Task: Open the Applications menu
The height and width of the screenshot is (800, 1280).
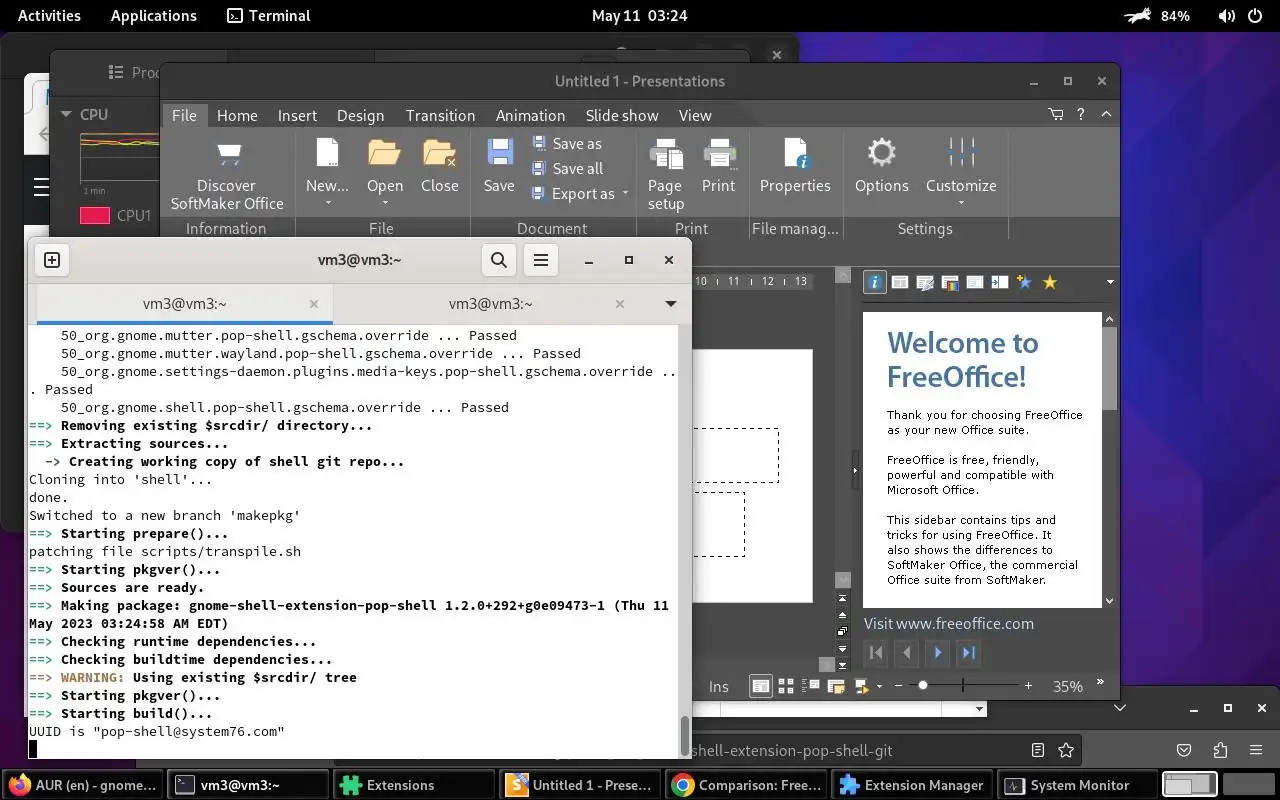Action: 154,15
